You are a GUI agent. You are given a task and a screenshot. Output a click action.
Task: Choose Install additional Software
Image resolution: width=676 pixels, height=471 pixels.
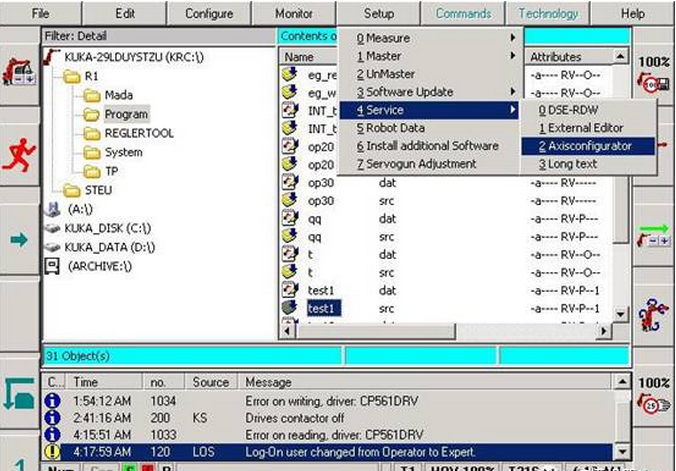(x=431, y=146)
